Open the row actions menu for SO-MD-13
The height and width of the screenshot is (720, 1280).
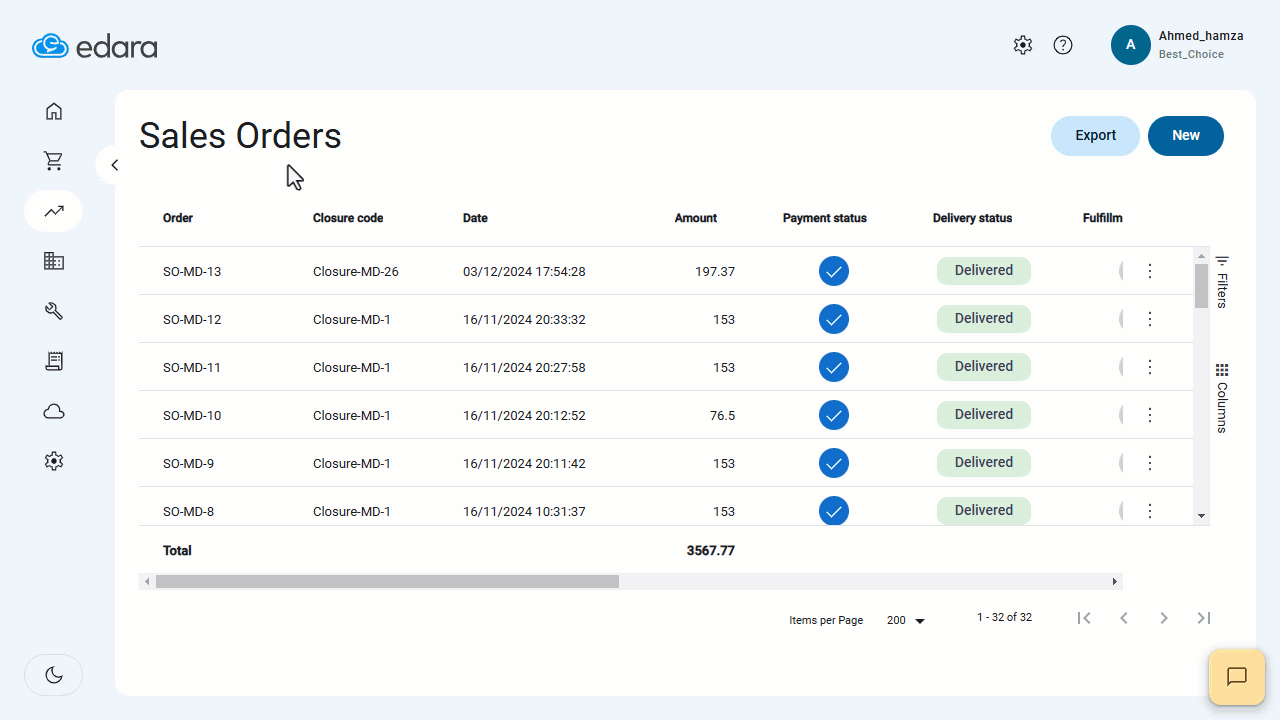click(x=1150, y=271)
